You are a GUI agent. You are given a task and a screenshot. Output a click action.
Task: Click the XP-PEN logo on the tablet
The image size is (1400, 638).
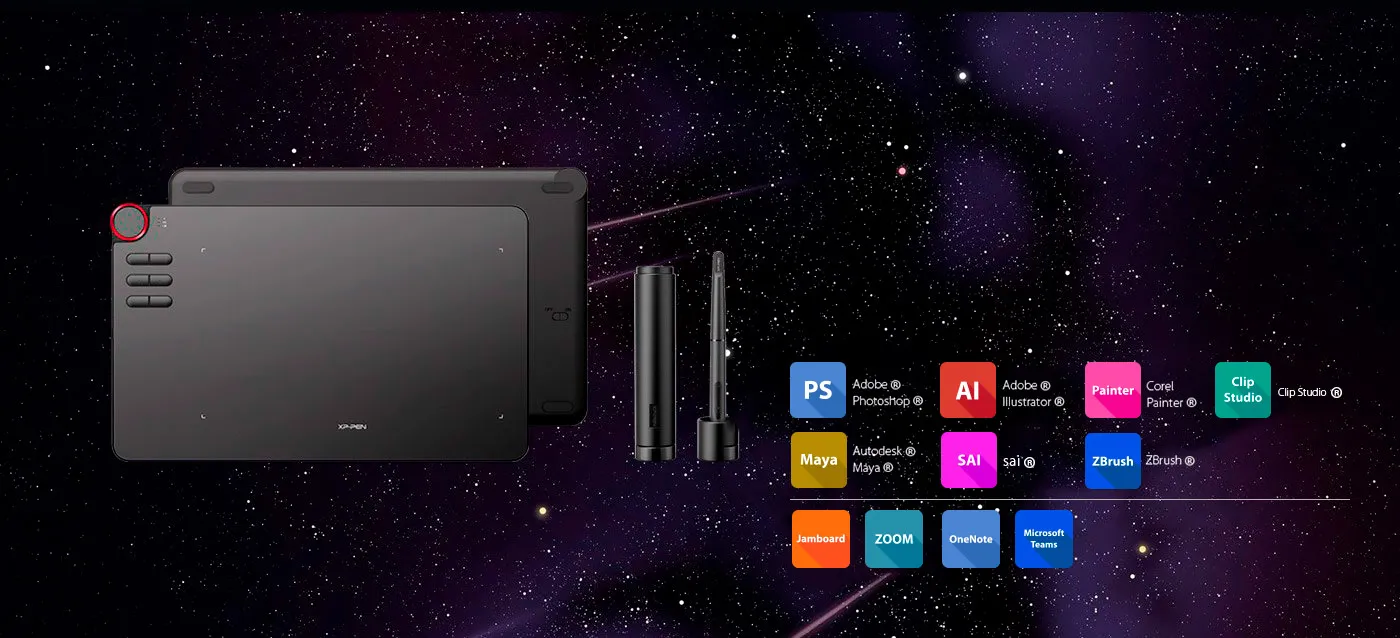(x=354, y=427)
